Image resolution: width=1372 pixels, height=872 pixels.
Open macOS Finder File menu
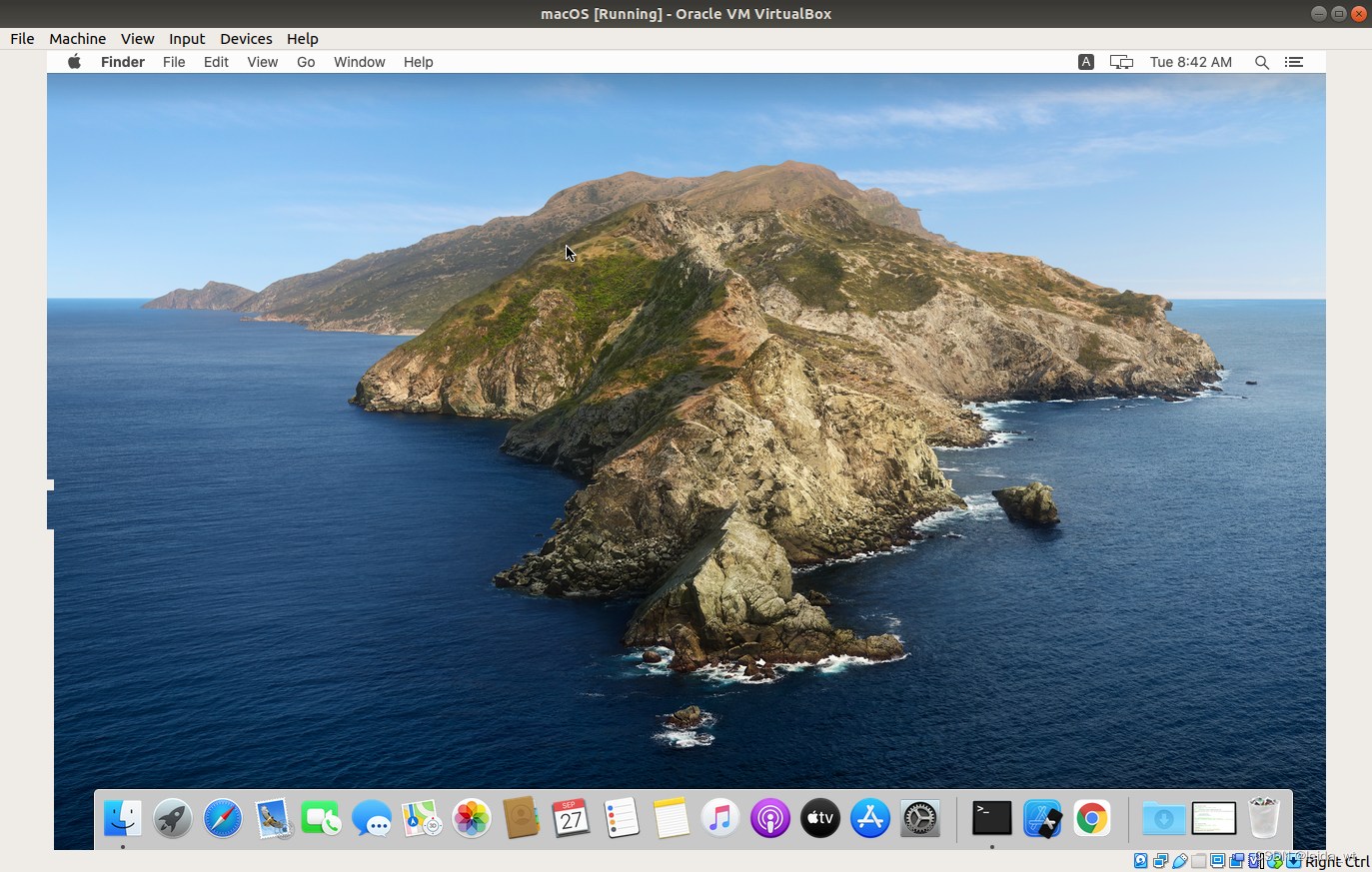pos(174,62)
